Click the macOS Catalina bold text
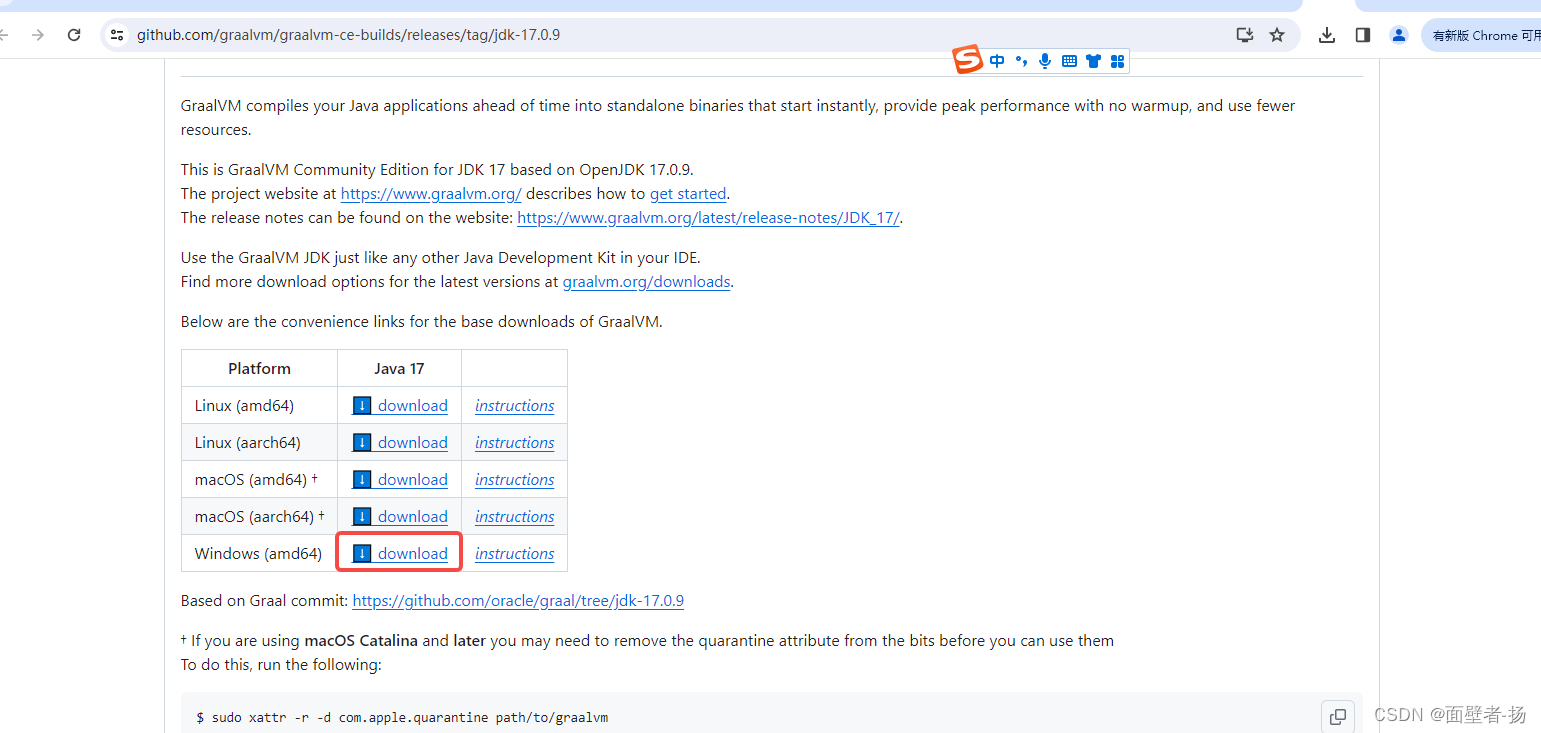Viewport: 1541px width, 733px height. click(361, 641)
